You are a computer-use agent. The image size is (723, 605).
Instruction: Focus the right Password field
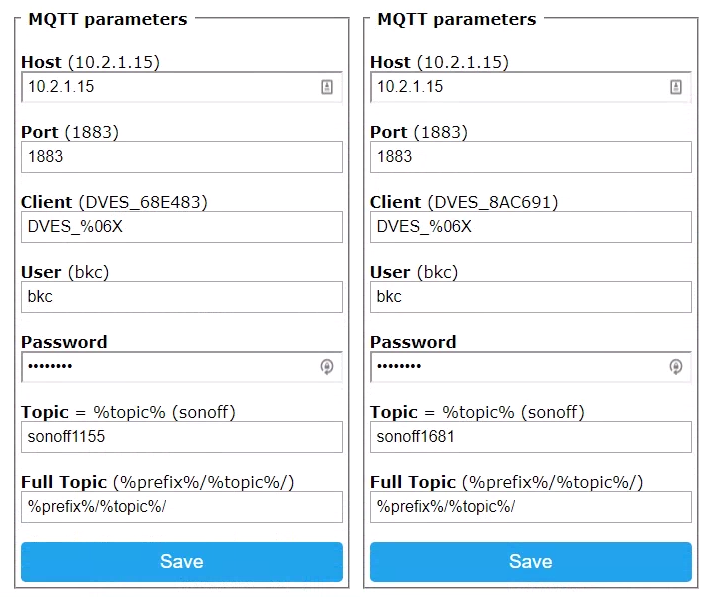point(518,367)
